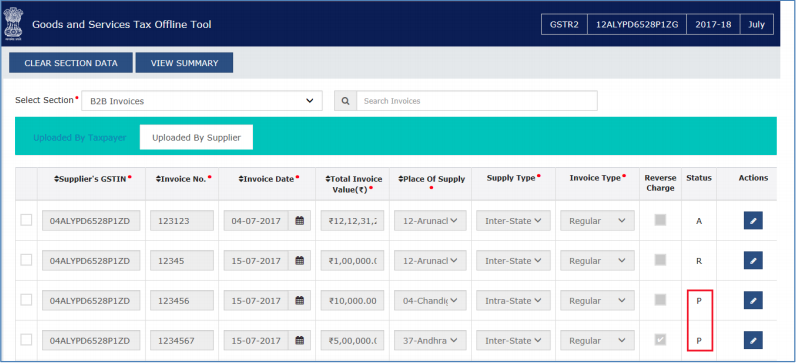Open Place Of Supply dropdown for invoice 12345
The height and width of the screenshot is (363, 798).
click(431, 261)
